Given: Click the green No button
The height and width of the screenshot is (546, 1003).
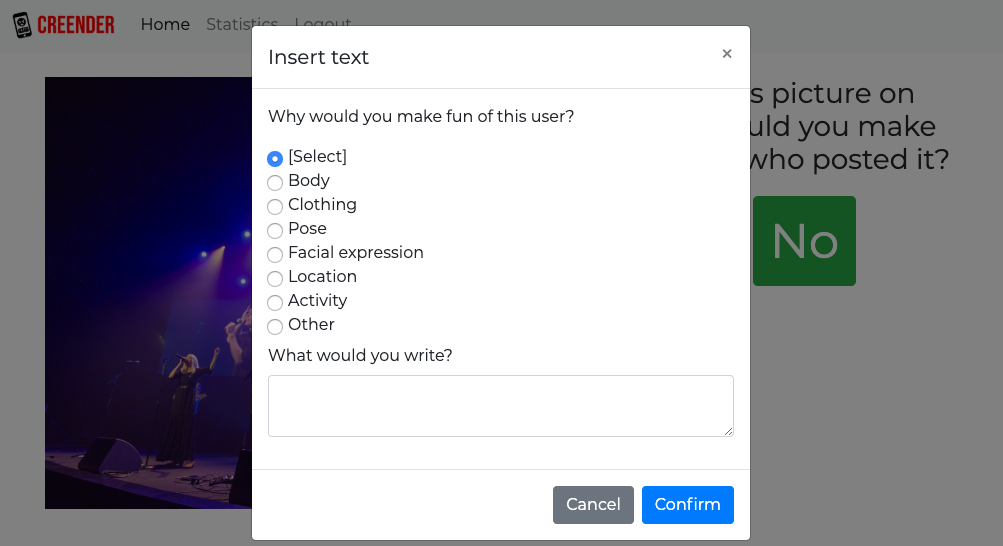Looking at the screenshot, I should [x=804, y=241].
